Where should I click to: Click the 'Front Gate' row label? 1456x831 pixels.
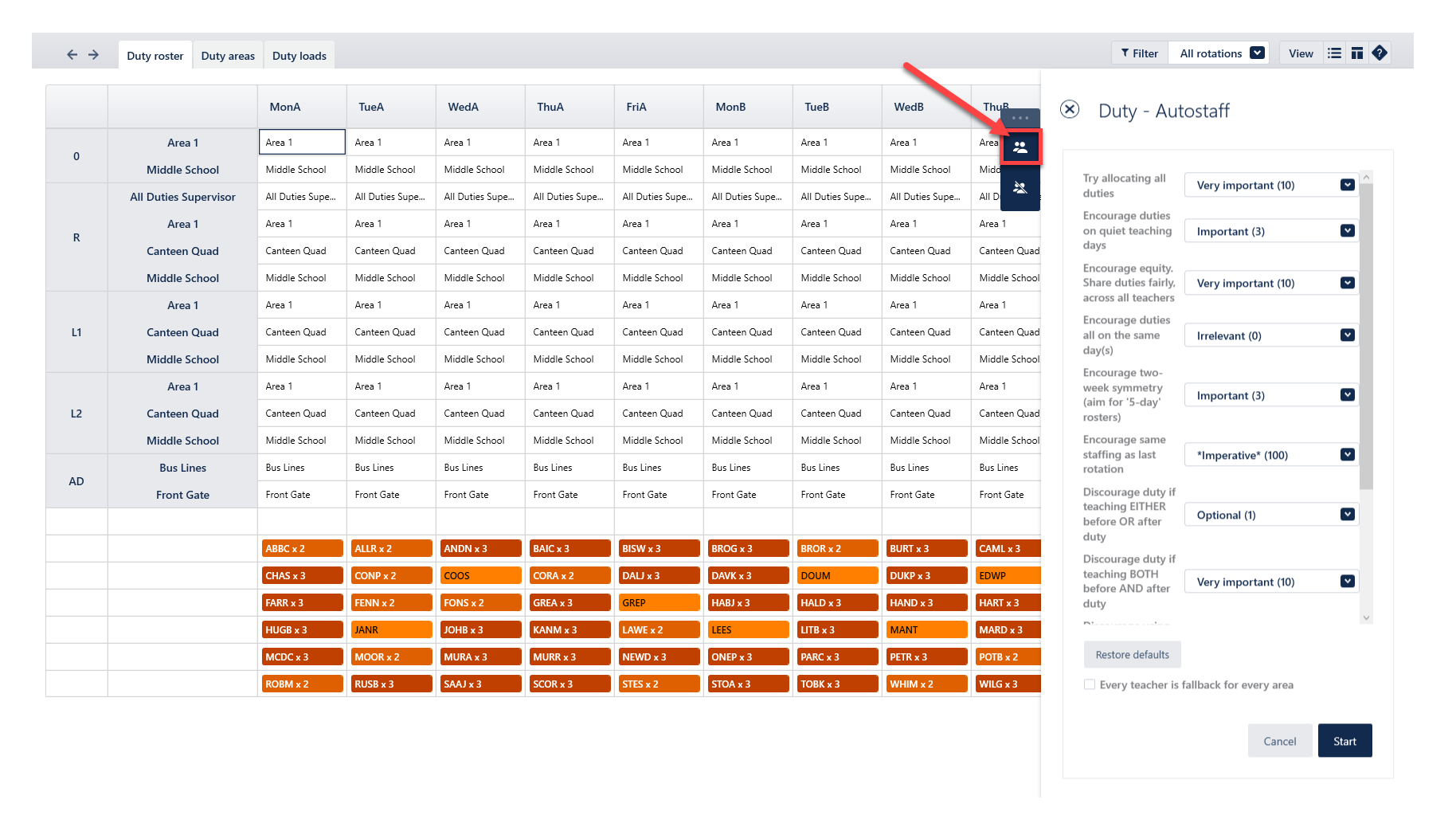coord(182,495)
